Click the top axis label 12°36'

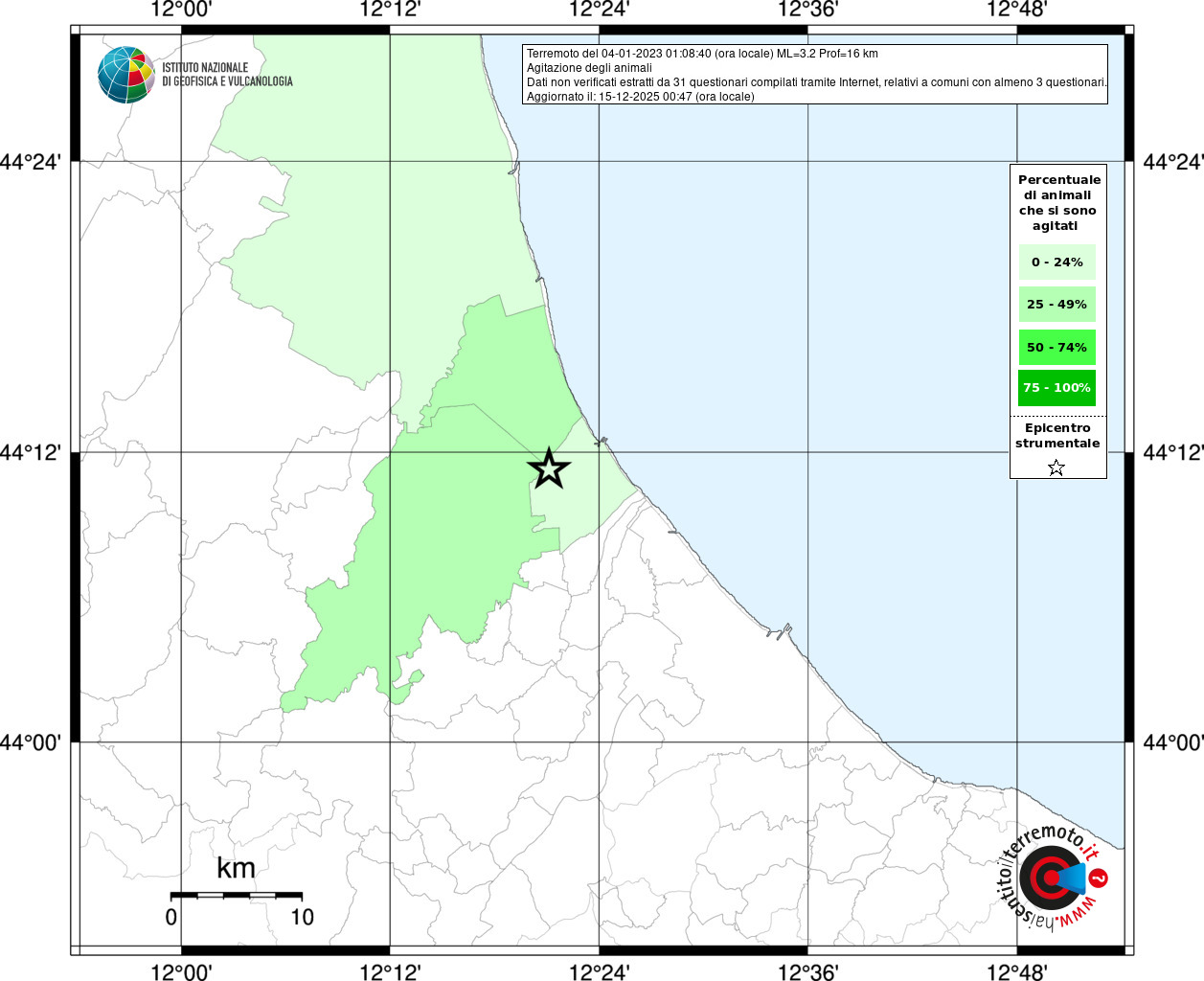tap(807, 10)
